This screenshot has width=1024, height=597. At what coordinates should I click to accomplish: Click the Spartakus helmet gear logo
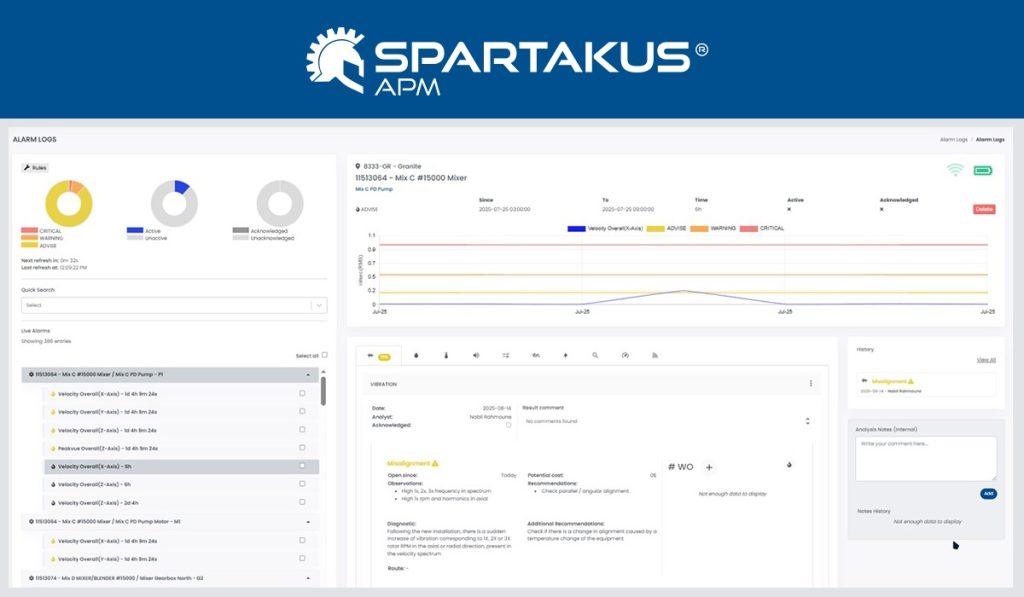click(x=336, y=60)
